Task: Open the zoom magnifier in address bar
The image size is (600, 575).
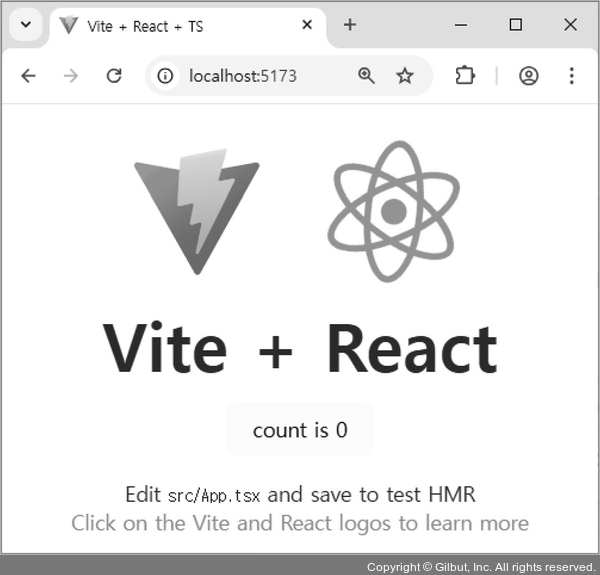Action: (x=366, y=76)
